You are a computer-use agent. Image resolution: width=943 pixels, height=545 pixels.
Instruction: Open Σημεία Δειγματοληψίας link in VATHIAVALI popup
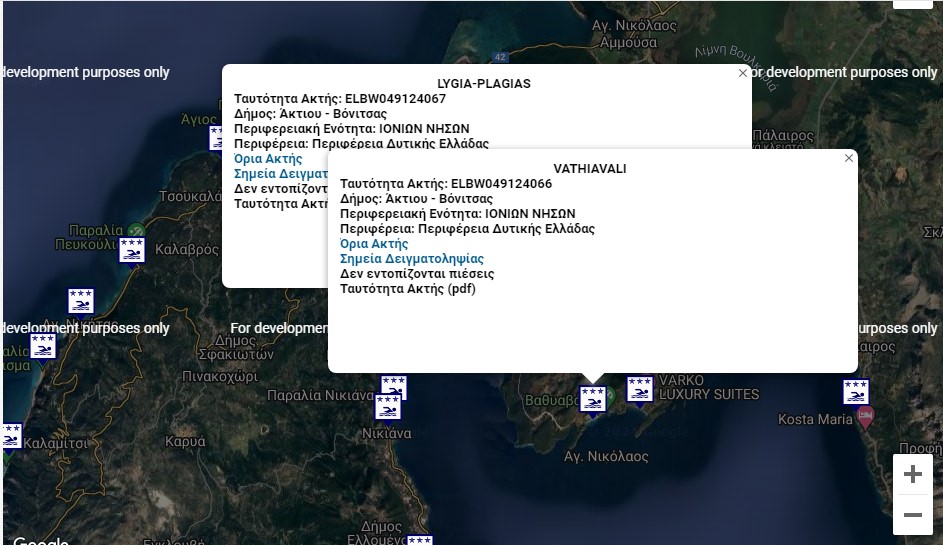411,259
